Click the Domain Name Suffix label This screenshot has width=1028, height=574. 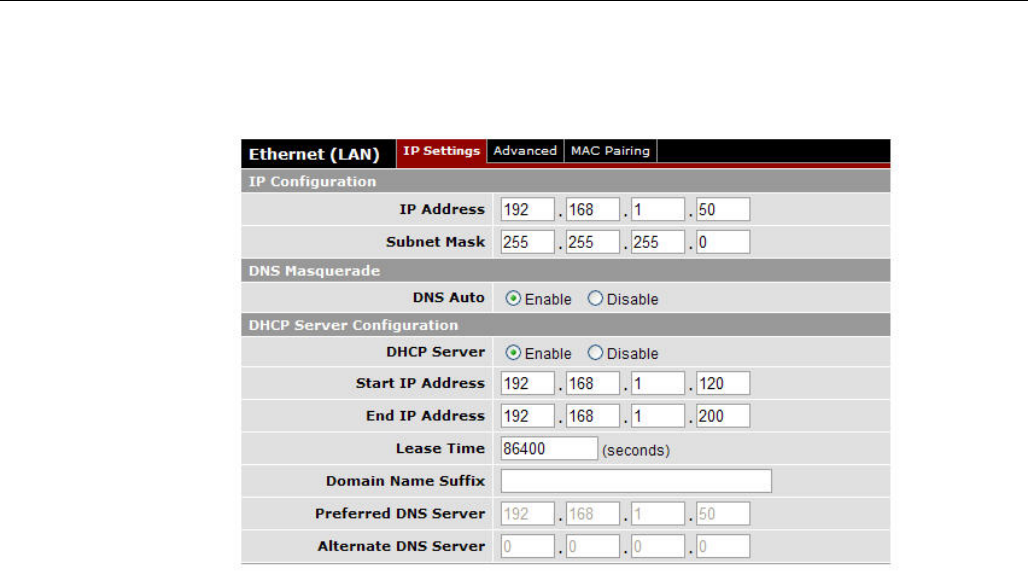click(x=405, y=481)
